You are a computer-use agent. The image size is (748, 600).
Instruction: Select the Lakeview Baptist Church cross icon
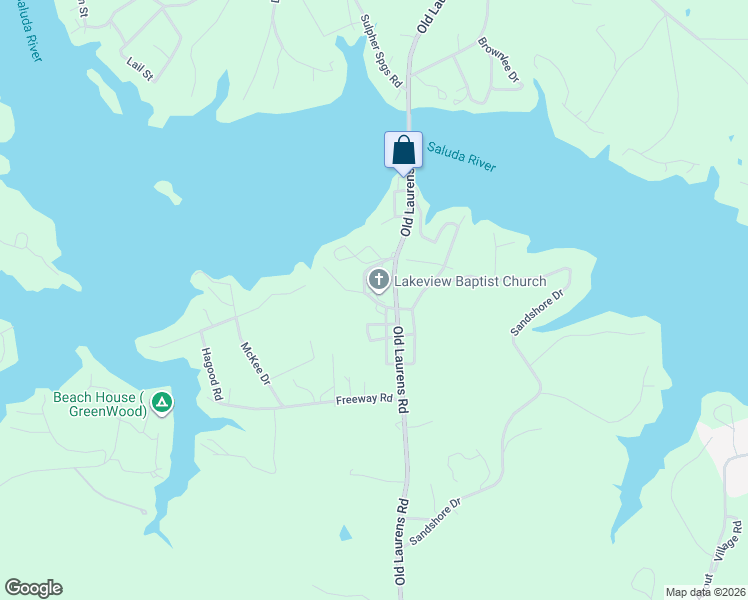[378, 280]
